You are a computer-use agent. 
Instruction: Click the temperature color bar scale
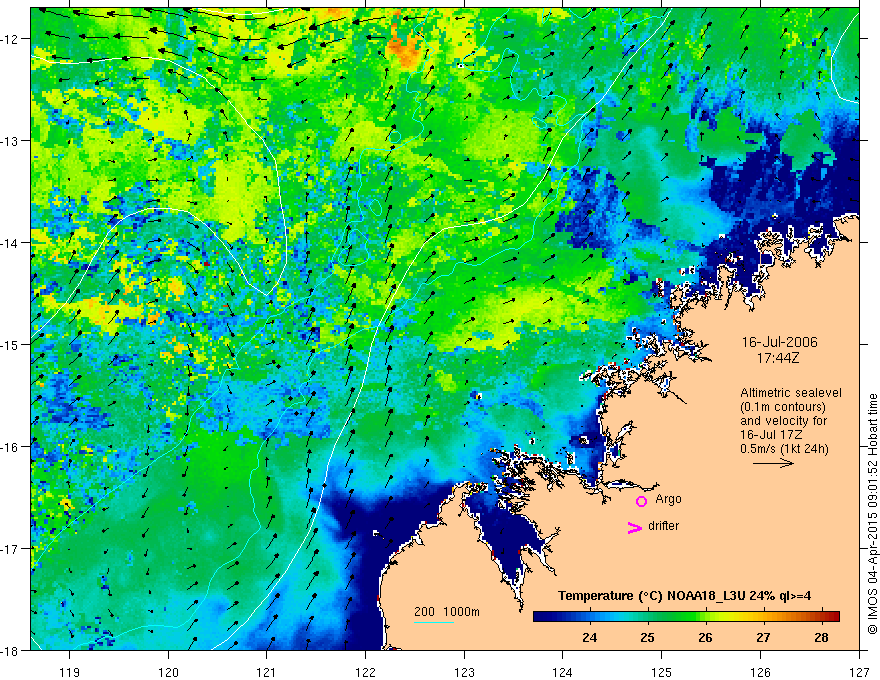tap(686, 617)
